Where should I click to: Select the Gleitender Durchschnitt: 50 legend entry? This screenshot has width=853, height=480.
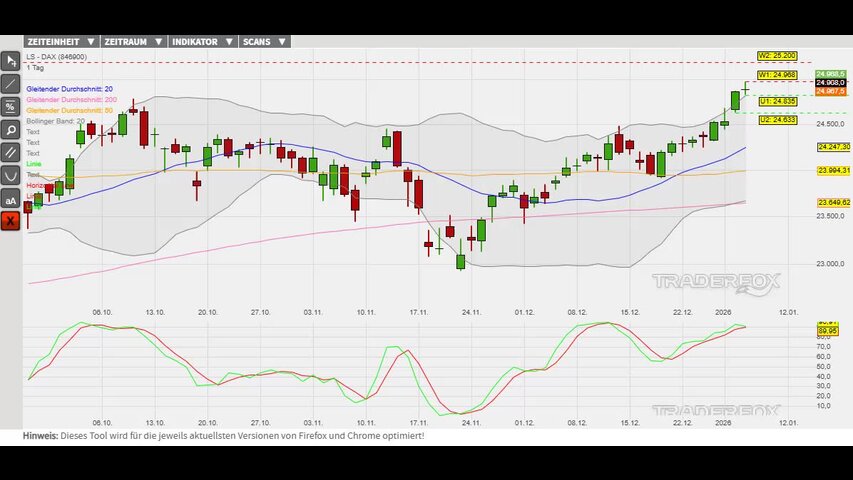tap(69, 110)
